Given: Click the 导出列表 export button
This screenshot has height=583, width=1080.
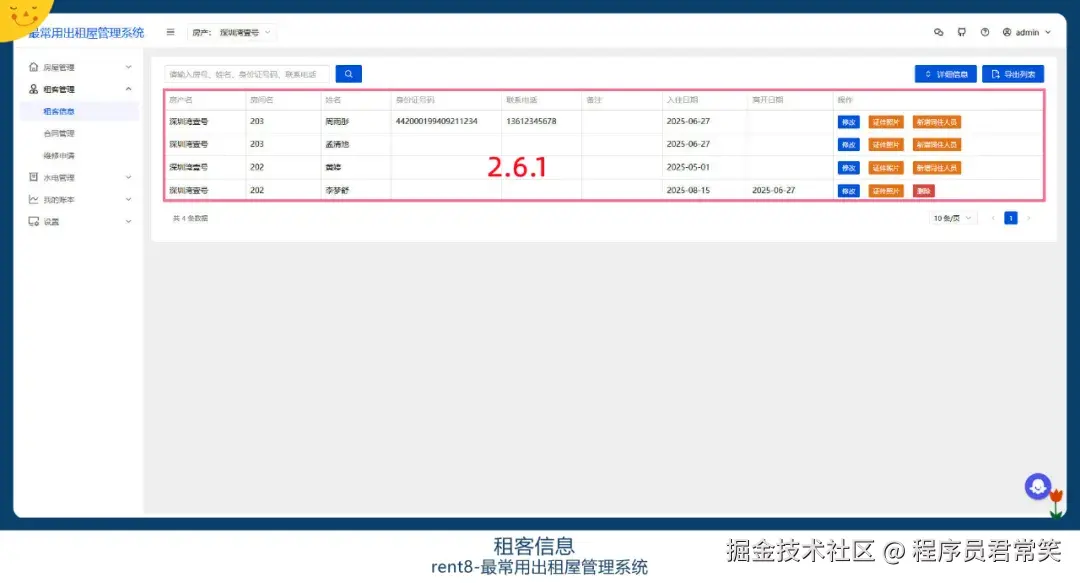Looking at the screenshot, I should click(x=1012, y=73).
